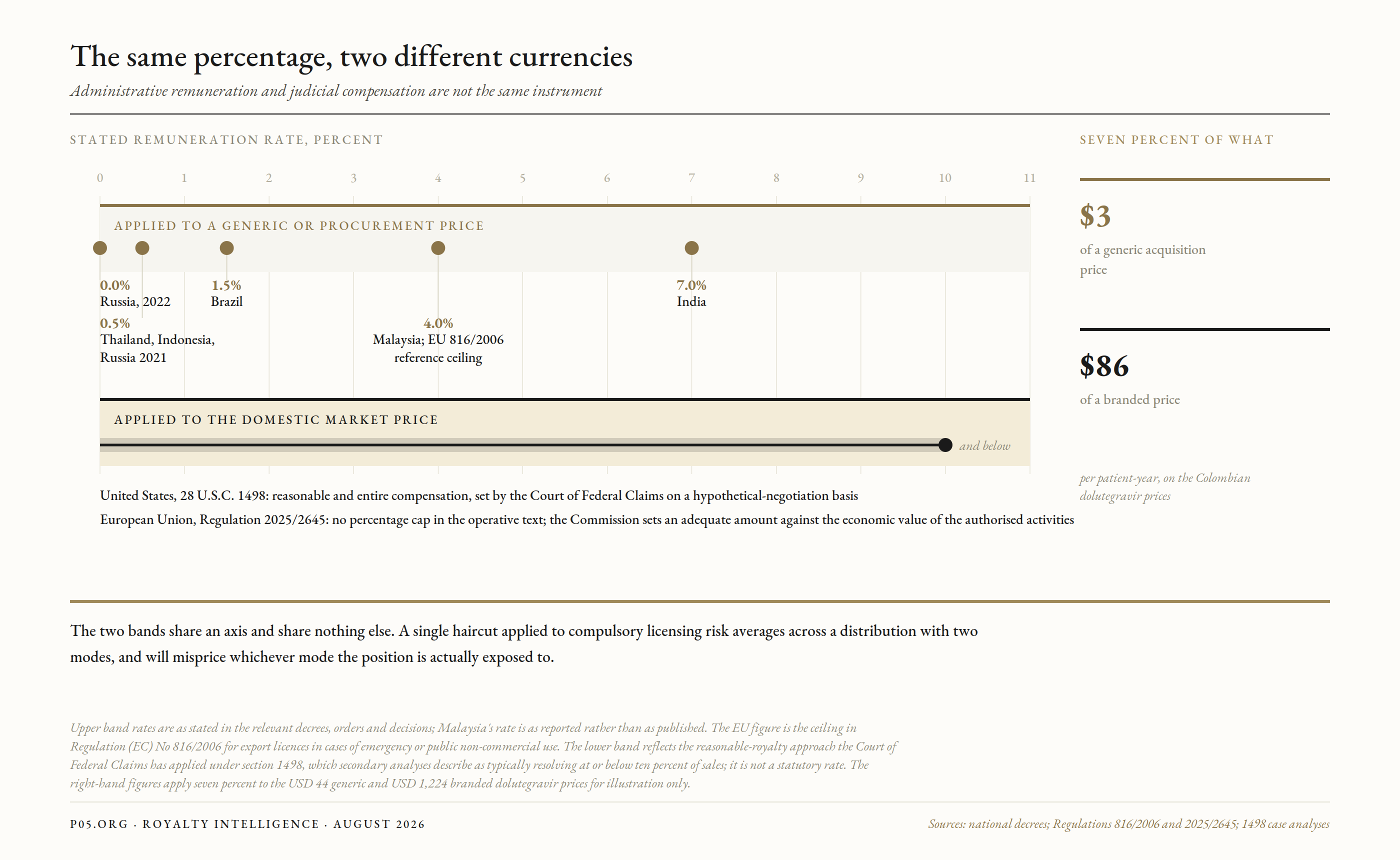Viewport: 1400px width, 860px height.
Task: Click the P05.ORG Royalty Intelligence footer text
Action: [x=247, y=824]
